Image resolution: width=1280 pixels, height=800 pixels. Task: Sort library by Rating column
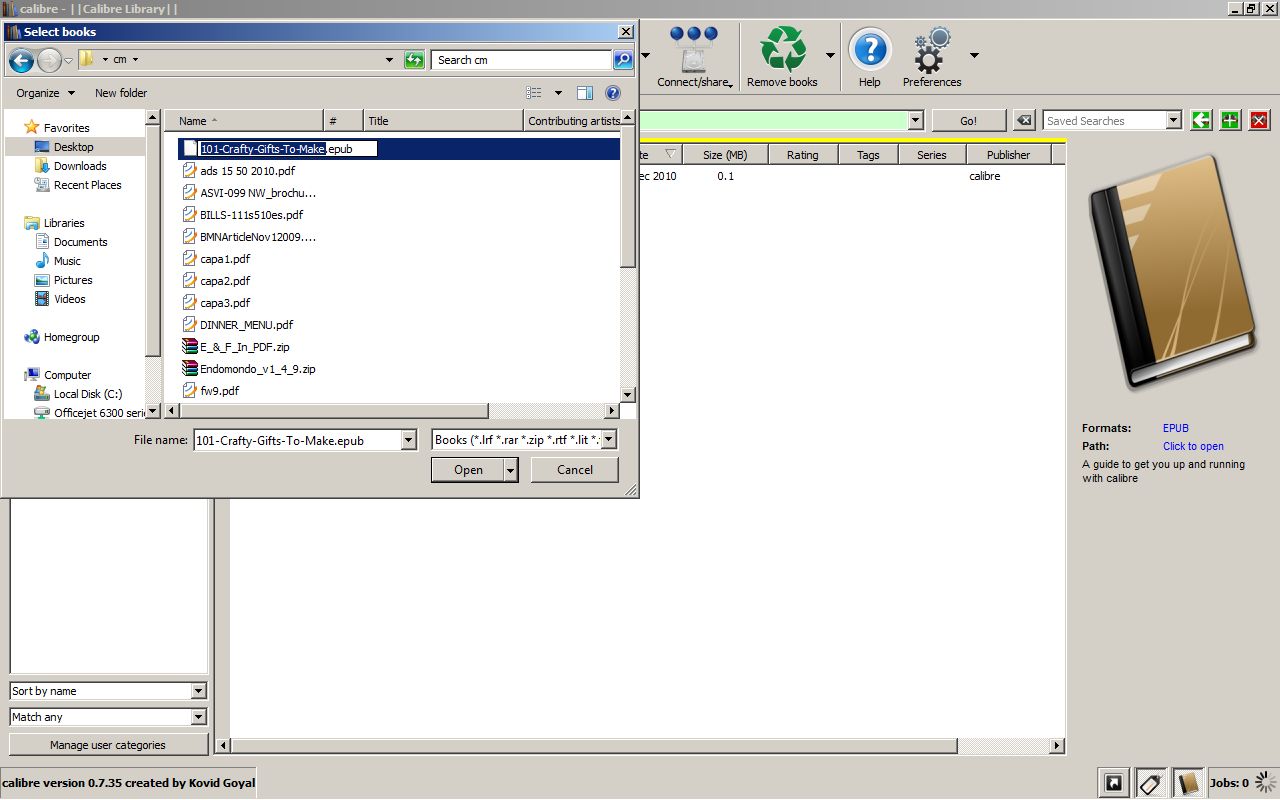(803, 155)
